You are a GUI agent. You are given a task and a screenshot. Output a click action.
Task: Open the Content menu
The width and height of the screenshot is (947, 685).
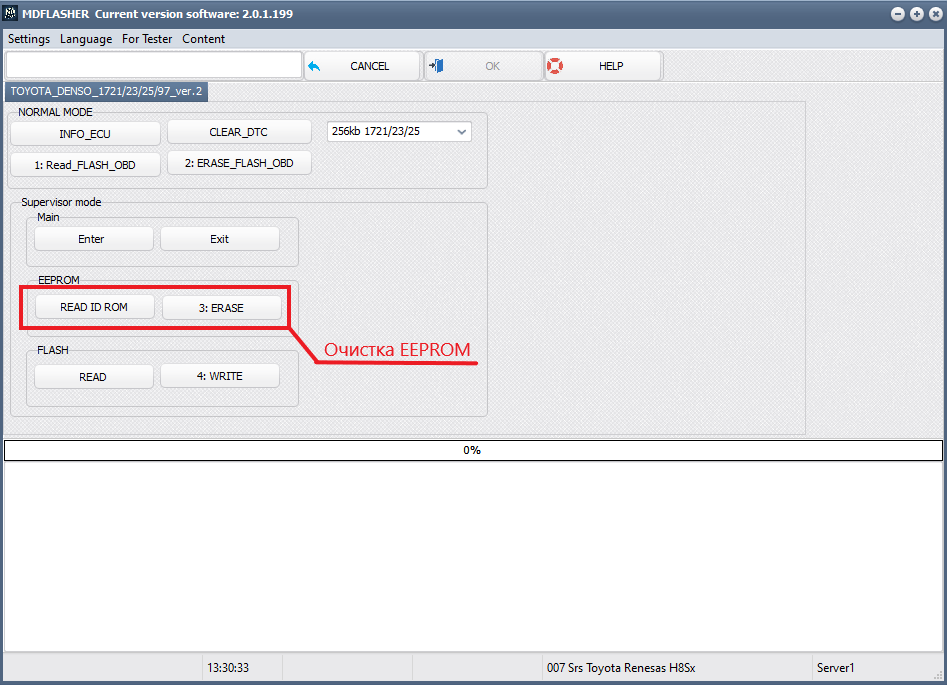coord(203,39)
